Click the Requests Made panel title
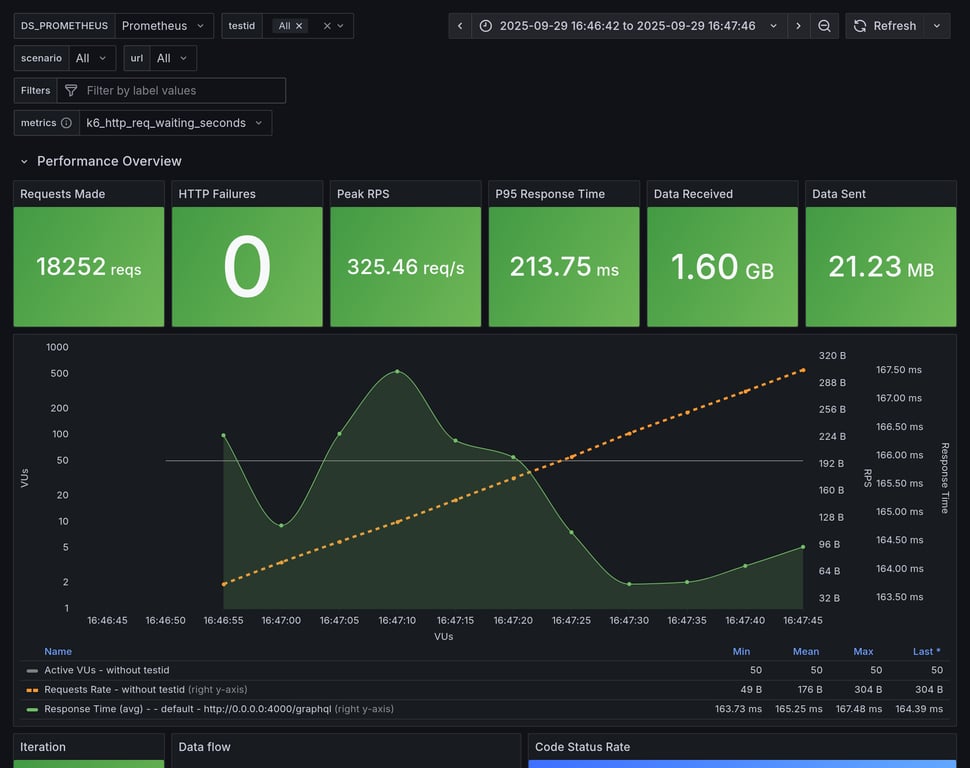The width and height of the screenshot is (970, 768). point(62,194)
